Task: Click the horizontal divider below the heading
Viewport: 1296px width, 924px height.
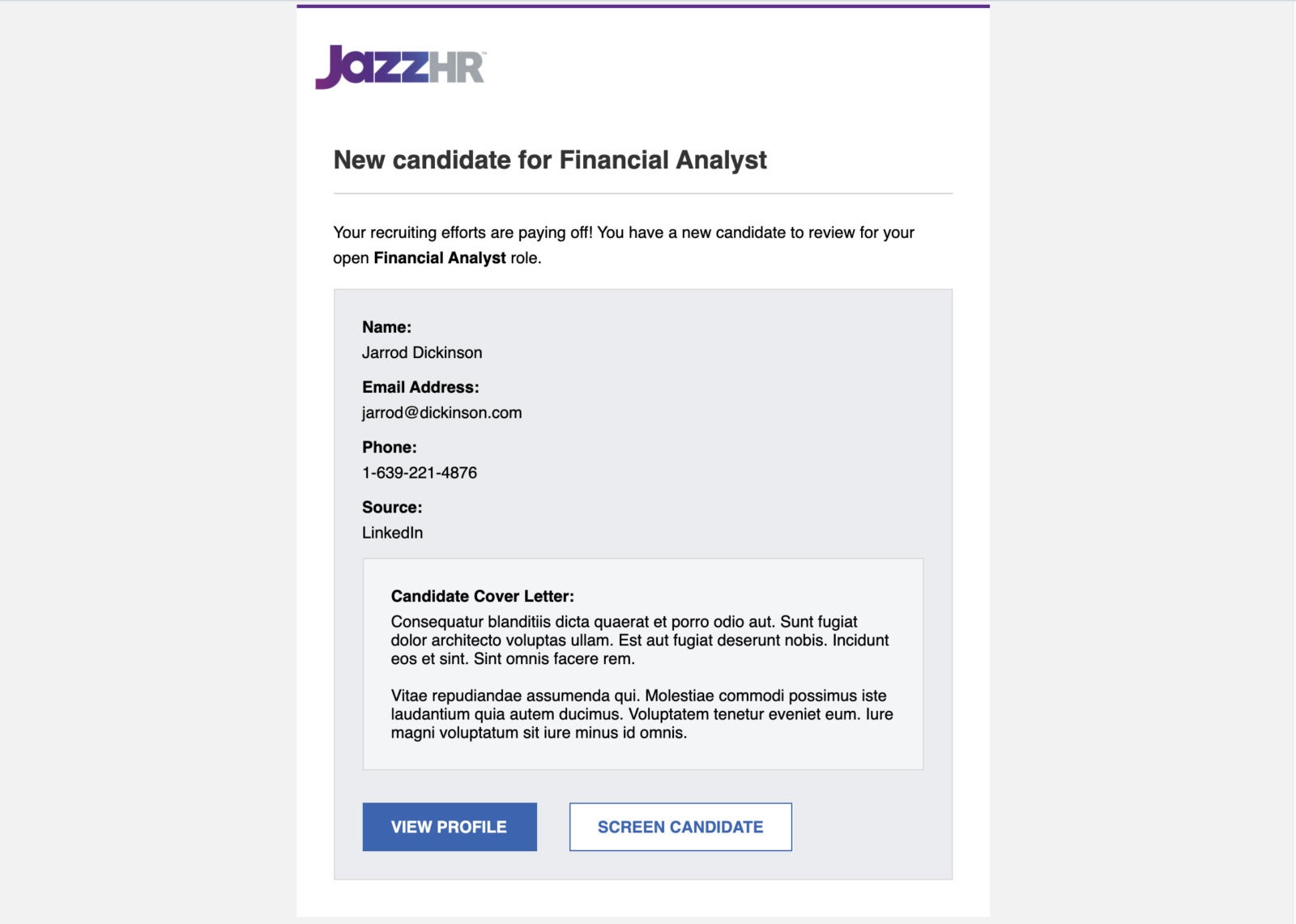Action: (x=643, y=194)
